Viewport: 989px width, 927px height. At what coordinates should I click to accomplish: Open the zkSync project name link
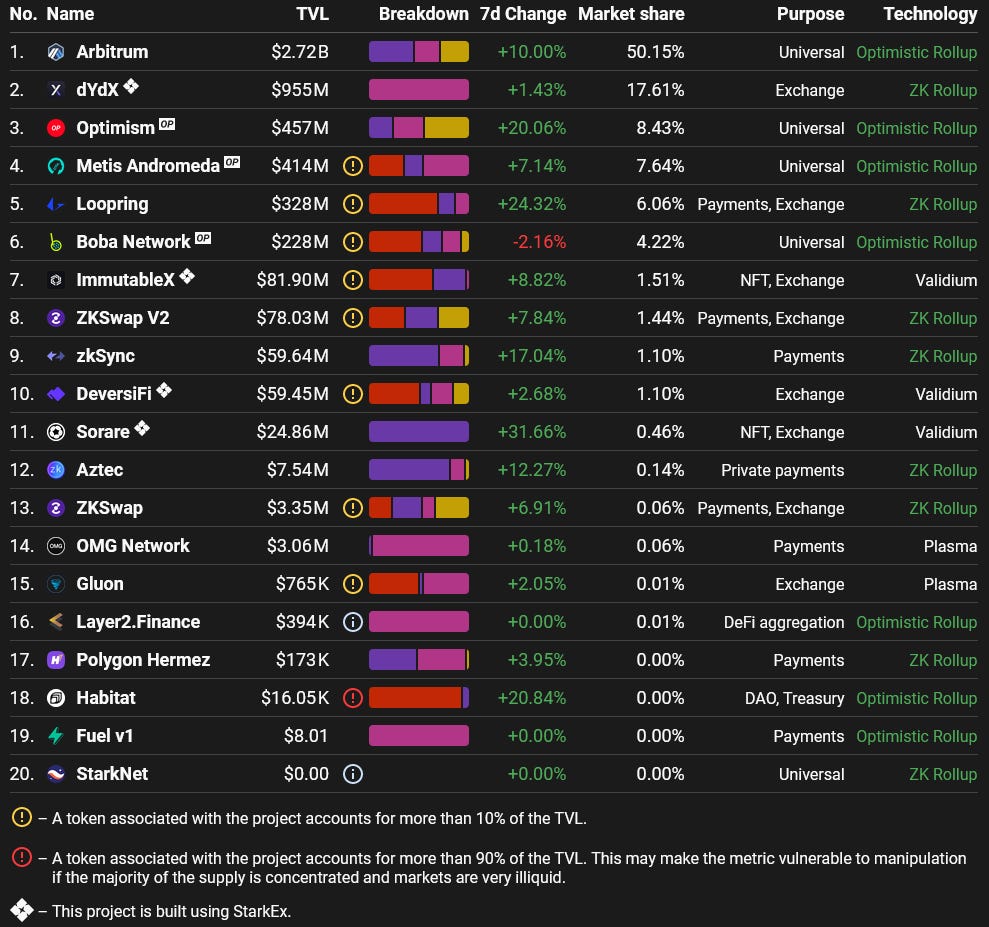[105, 356]
